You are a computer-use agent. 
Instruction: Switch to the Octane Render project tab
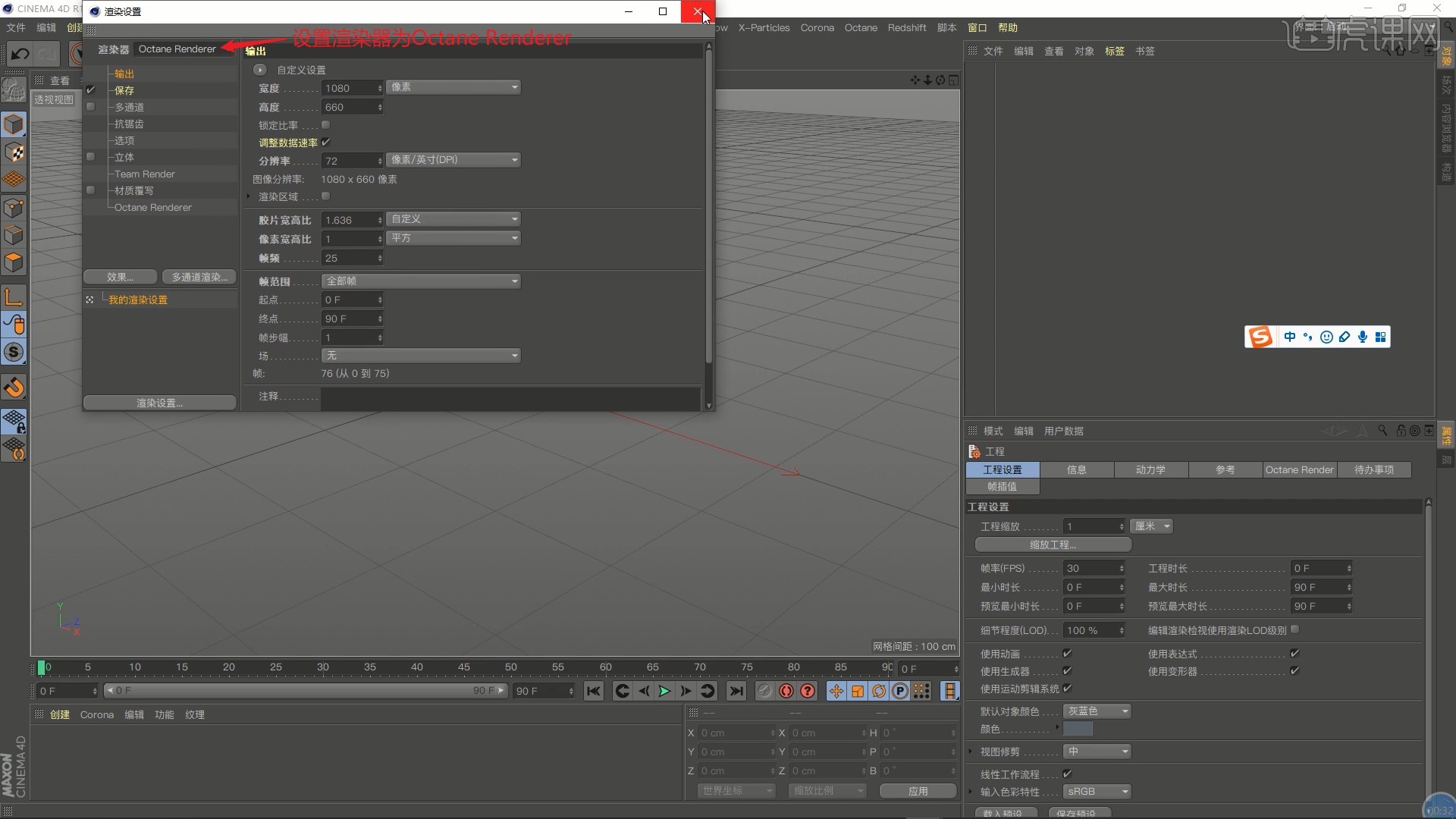click(x=1300, y=470)
